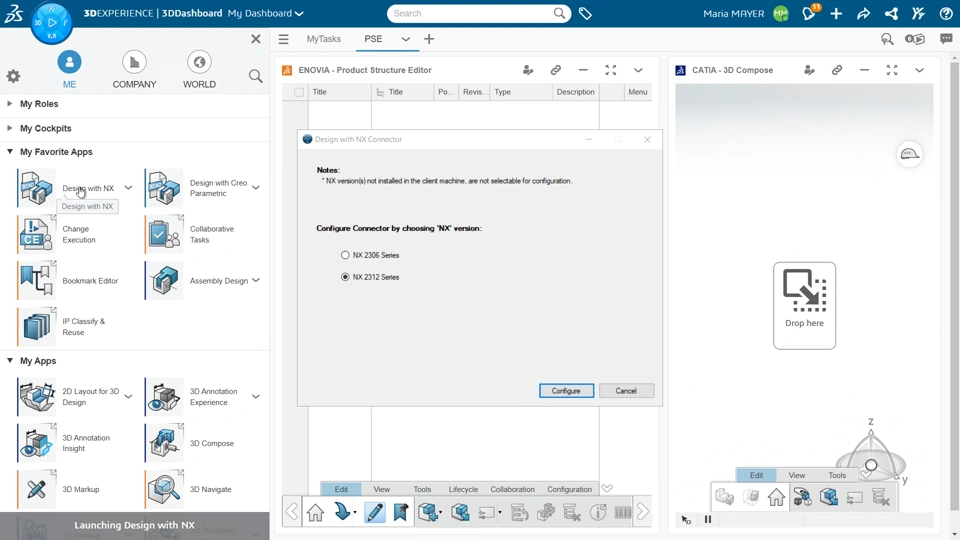Open the 3DEXPERIENCE compass

tap(51, 23)
